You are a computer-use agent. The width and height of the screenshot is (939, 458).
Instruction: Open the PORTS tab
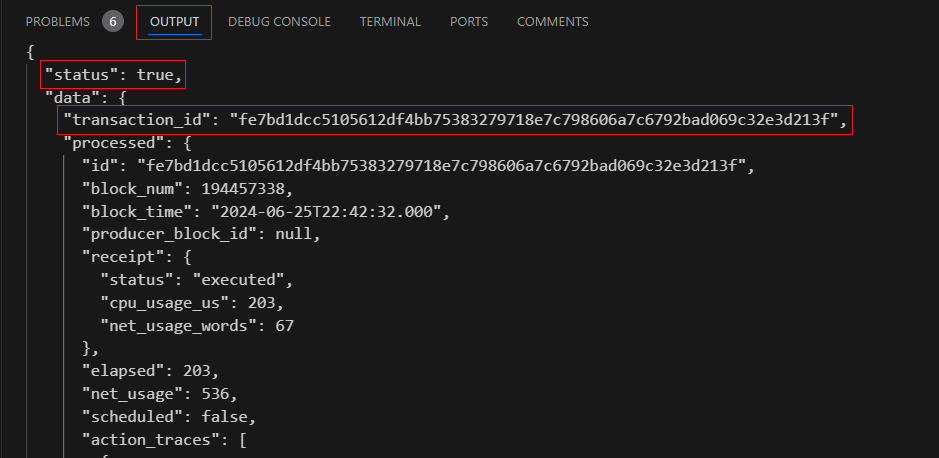tap(469, 22)
